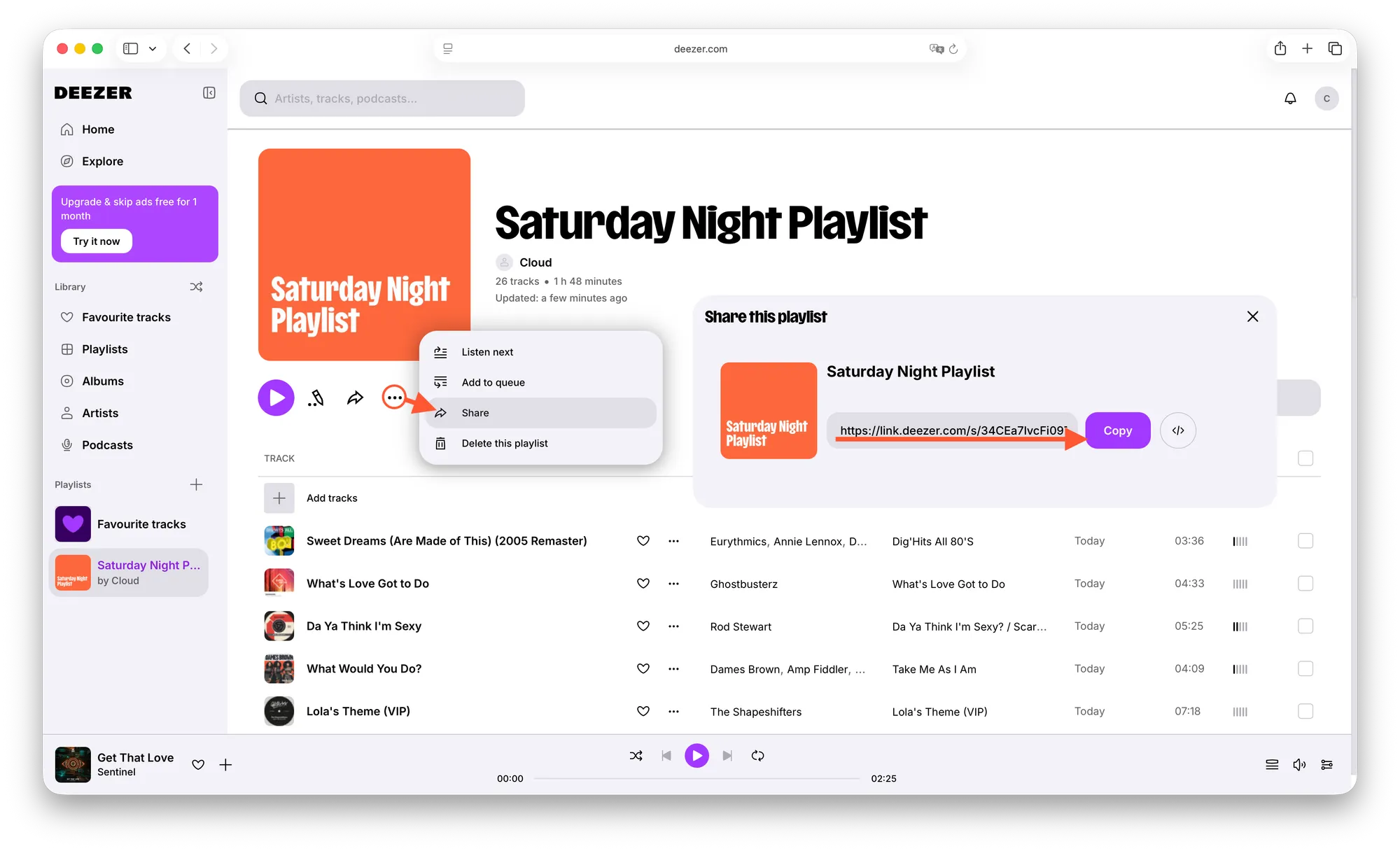Toggle shuffle in the player controls

pyautogui.click(x=636, y=756)
